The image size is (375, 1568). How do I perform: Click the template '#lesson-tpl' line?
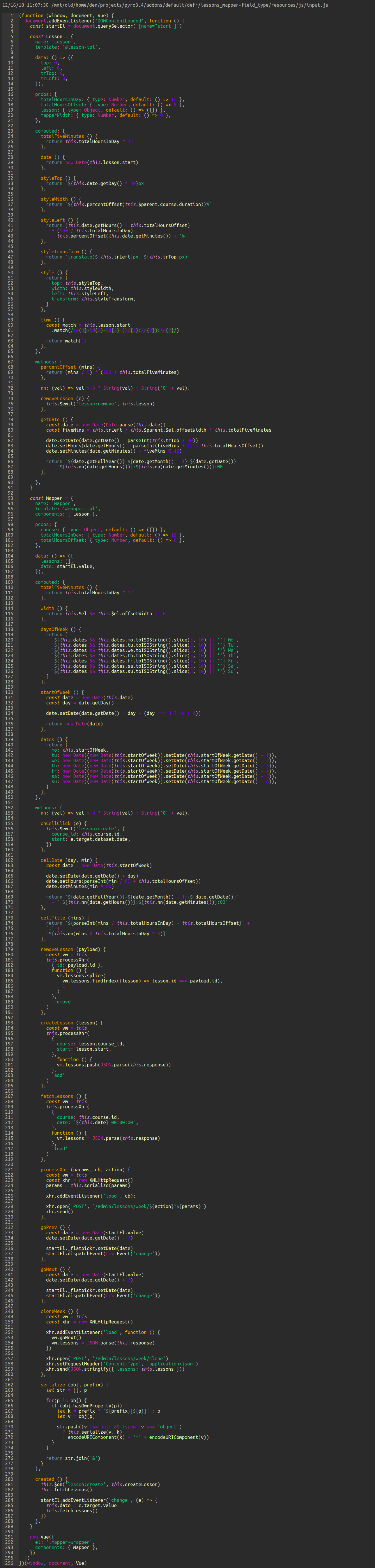point(68,47)
